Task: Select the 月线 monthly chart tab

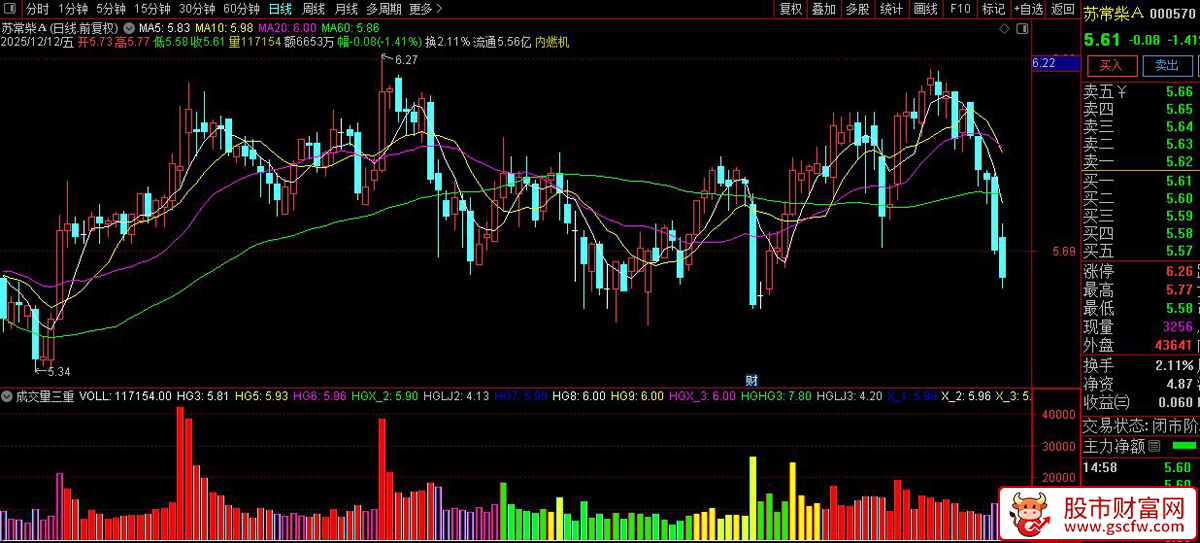Action: pos(345,9)
